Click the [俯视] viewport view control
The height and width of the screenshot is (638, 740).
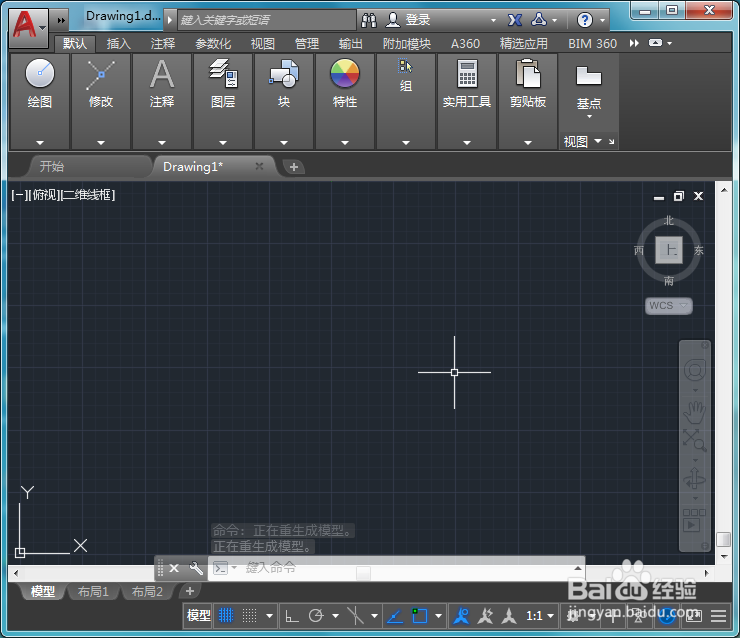pos(46,195)
